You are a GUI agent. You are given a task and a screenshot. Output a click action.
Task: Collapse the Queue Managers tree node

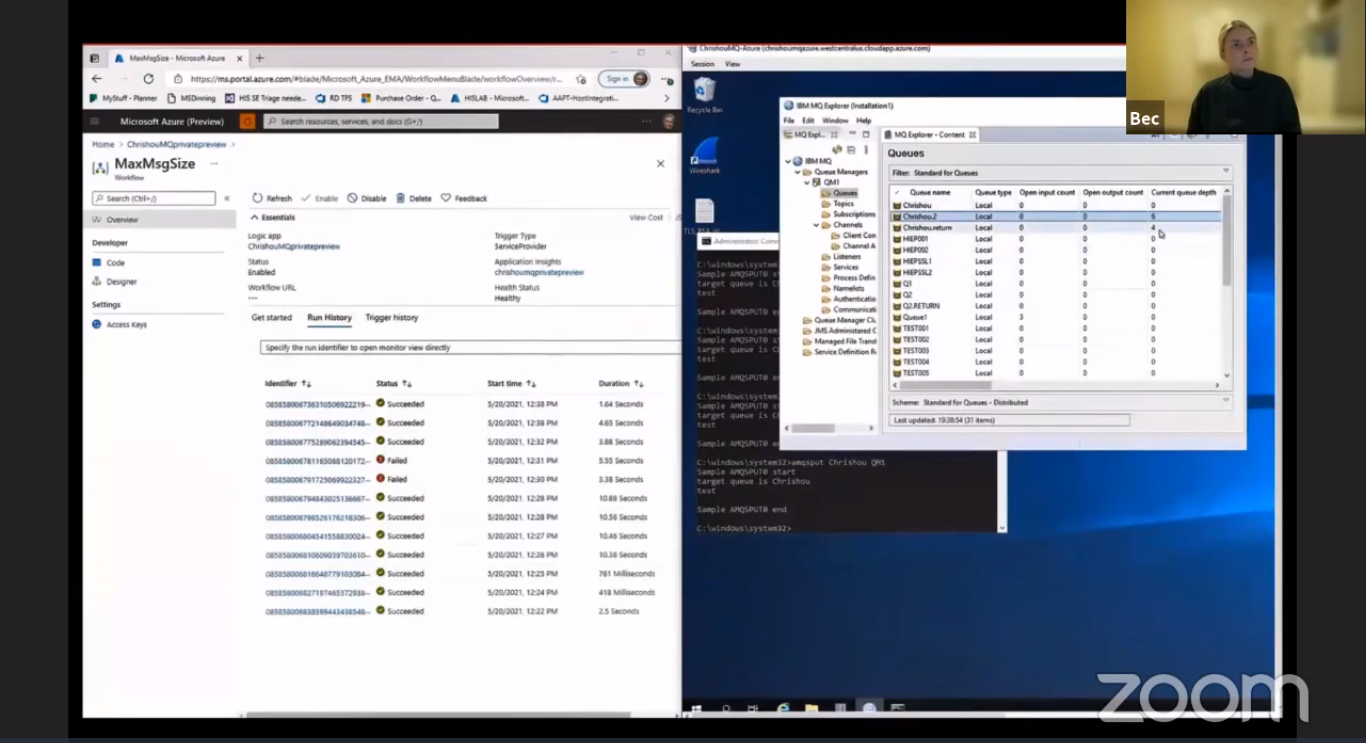click(798, 172)
